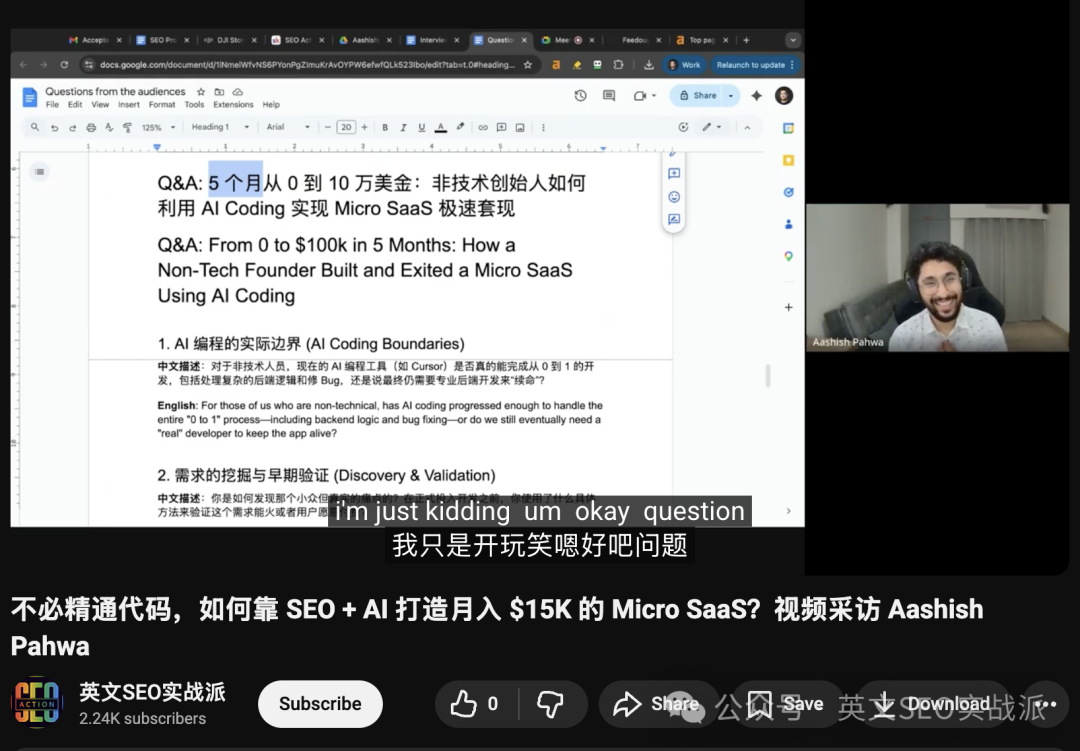1080x751 pixels.
Task: Click the undo arrow in Docs toolbar
Action: (54, 127)
